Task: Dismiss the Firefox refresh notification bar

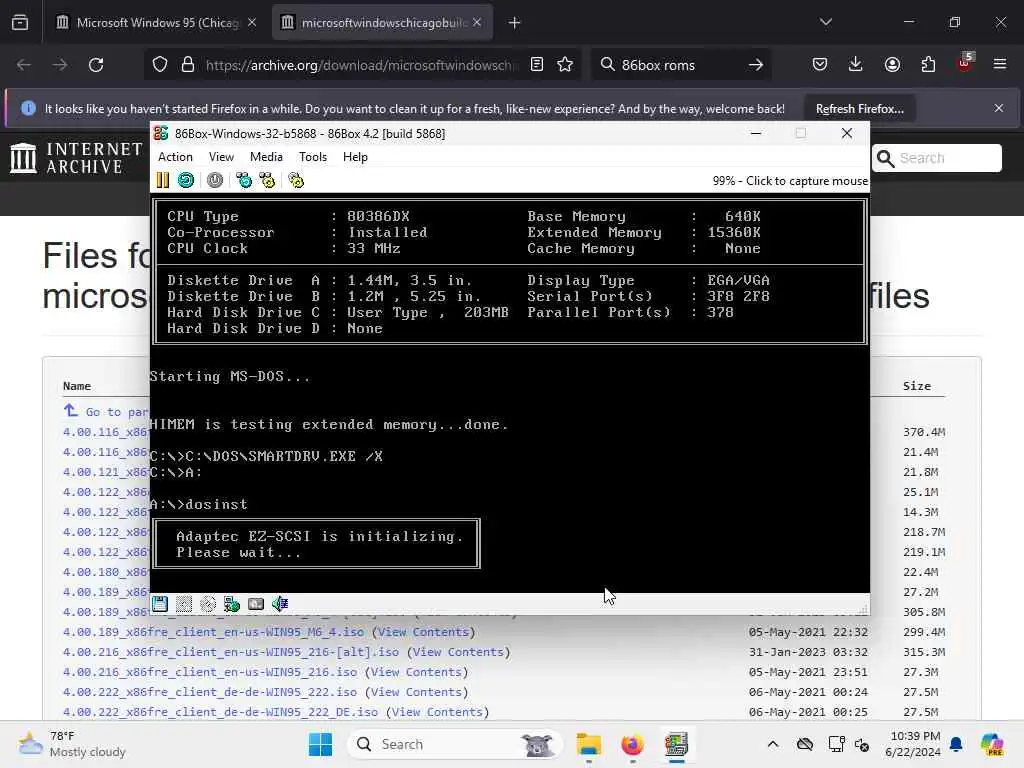Action: [999, 108]
